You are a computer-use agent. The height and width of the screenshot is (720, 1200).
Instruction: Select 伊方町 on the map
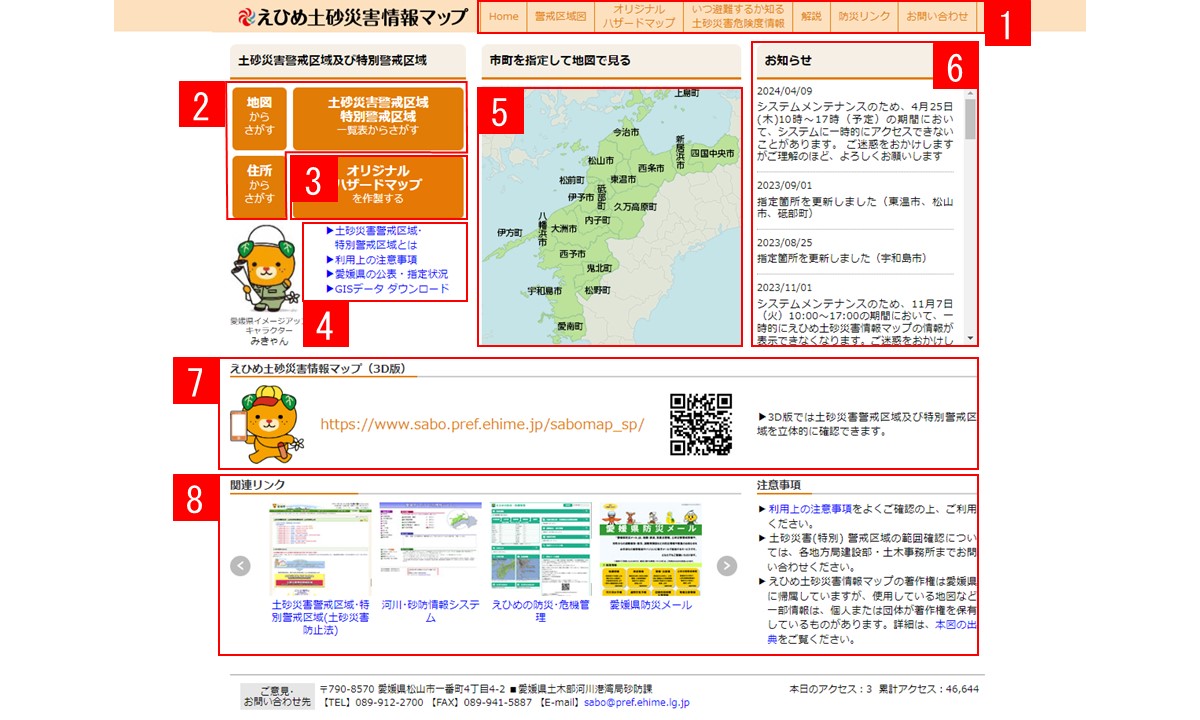click(510, 232)
